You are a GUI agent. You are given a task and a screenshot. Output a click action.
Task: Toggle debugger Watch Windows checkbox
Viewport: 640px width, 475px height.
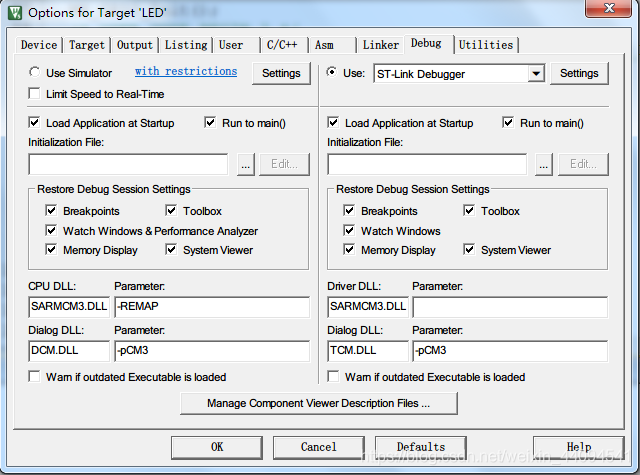[x=349, y=231]
